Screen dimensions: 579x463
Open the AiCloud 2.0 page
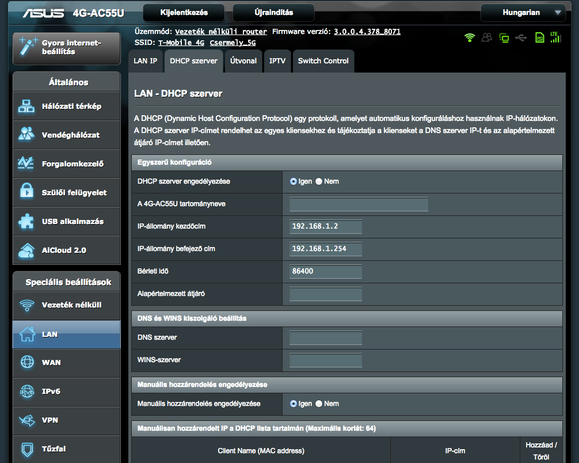[x=66, y=250]
